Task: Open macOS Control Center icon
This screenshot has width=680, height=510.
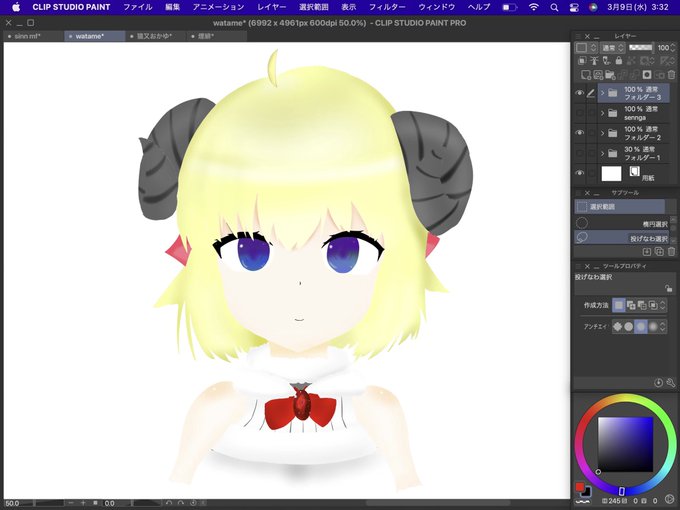Action: pos(574,7)
